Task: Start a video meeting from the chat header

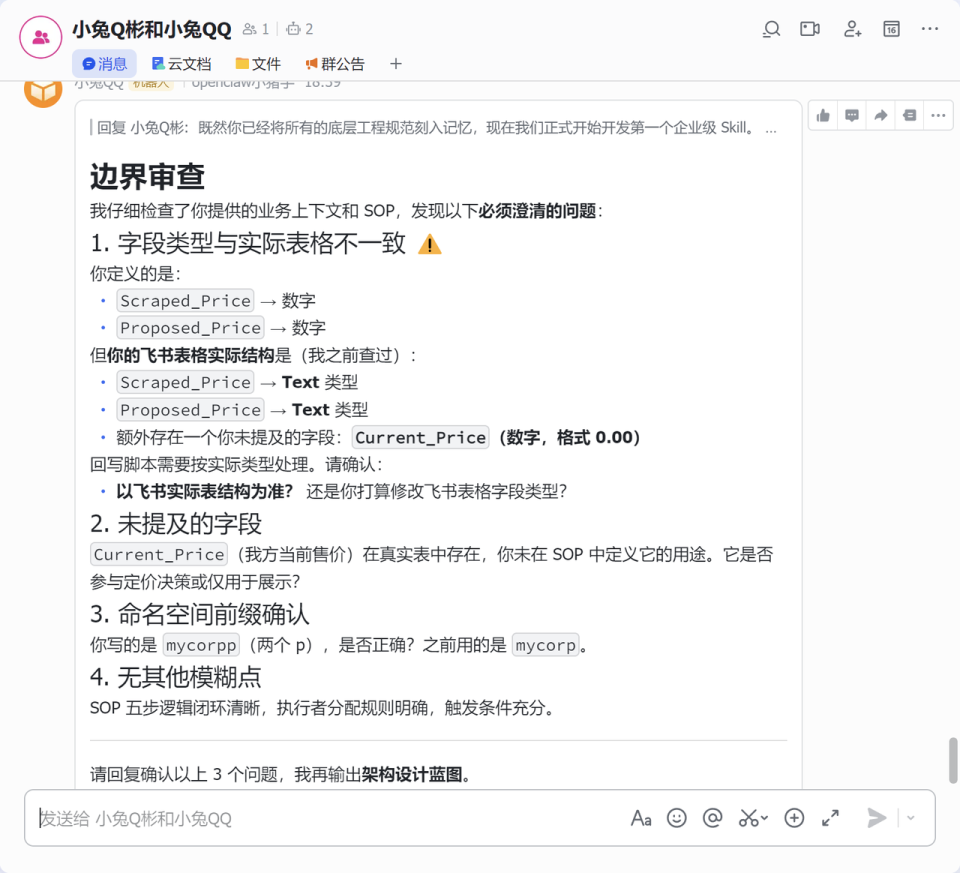Action: [810, 30]
